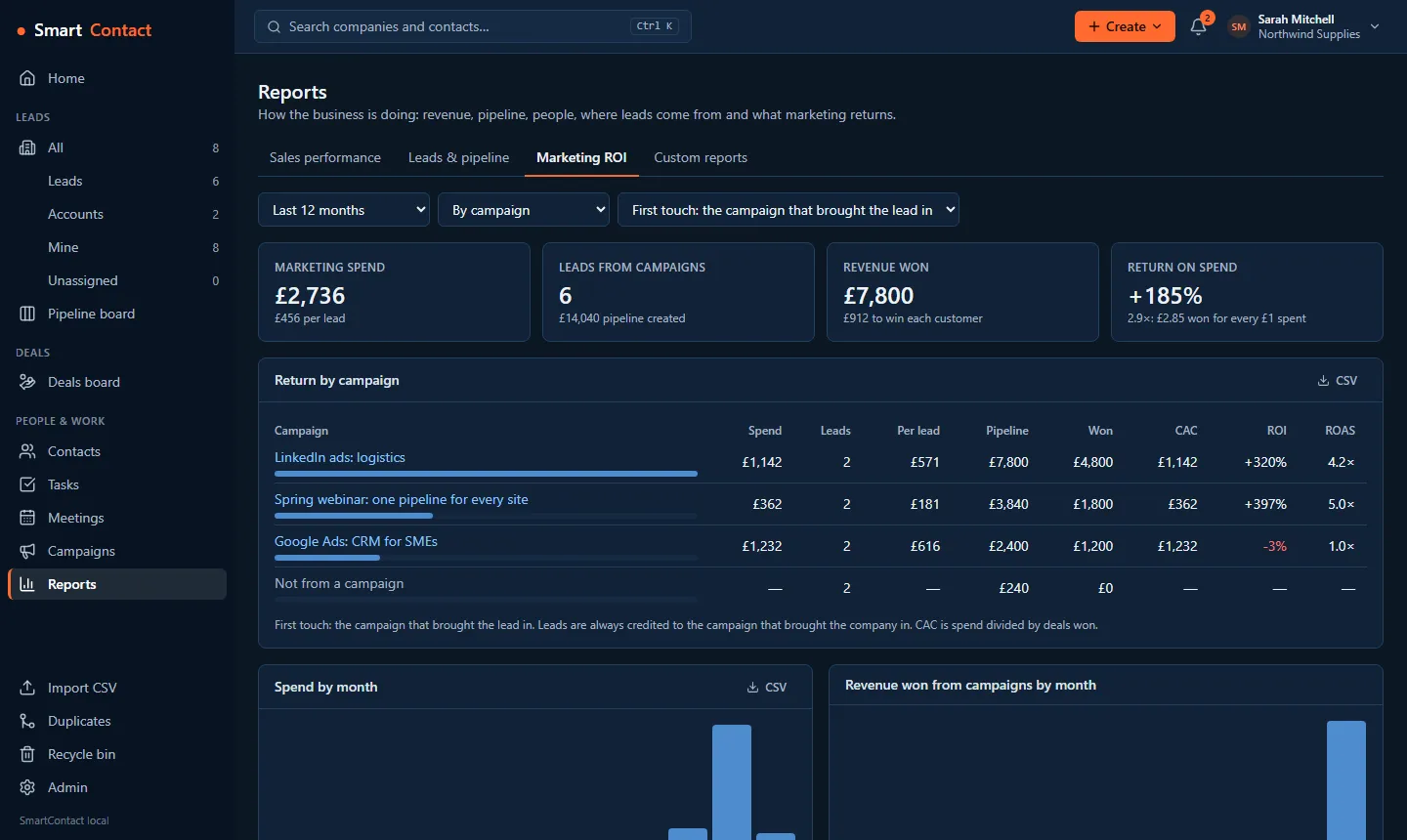Open the First touch attribution dropdown

[x=789, y=210]
